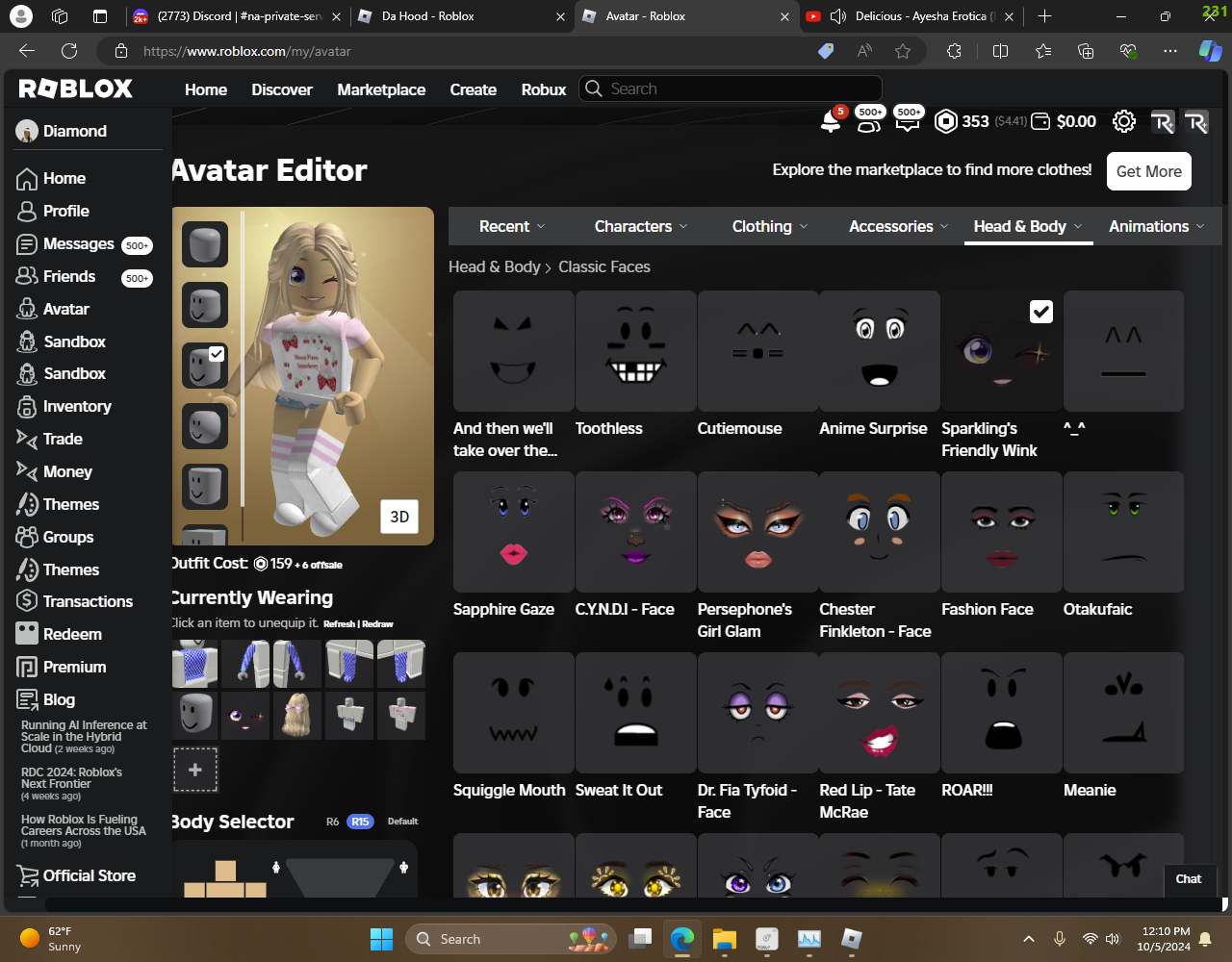Switch to the Discord browser tab
Image resolution: width=1232 pixels, height=962 pixels.
coord(238,16)
